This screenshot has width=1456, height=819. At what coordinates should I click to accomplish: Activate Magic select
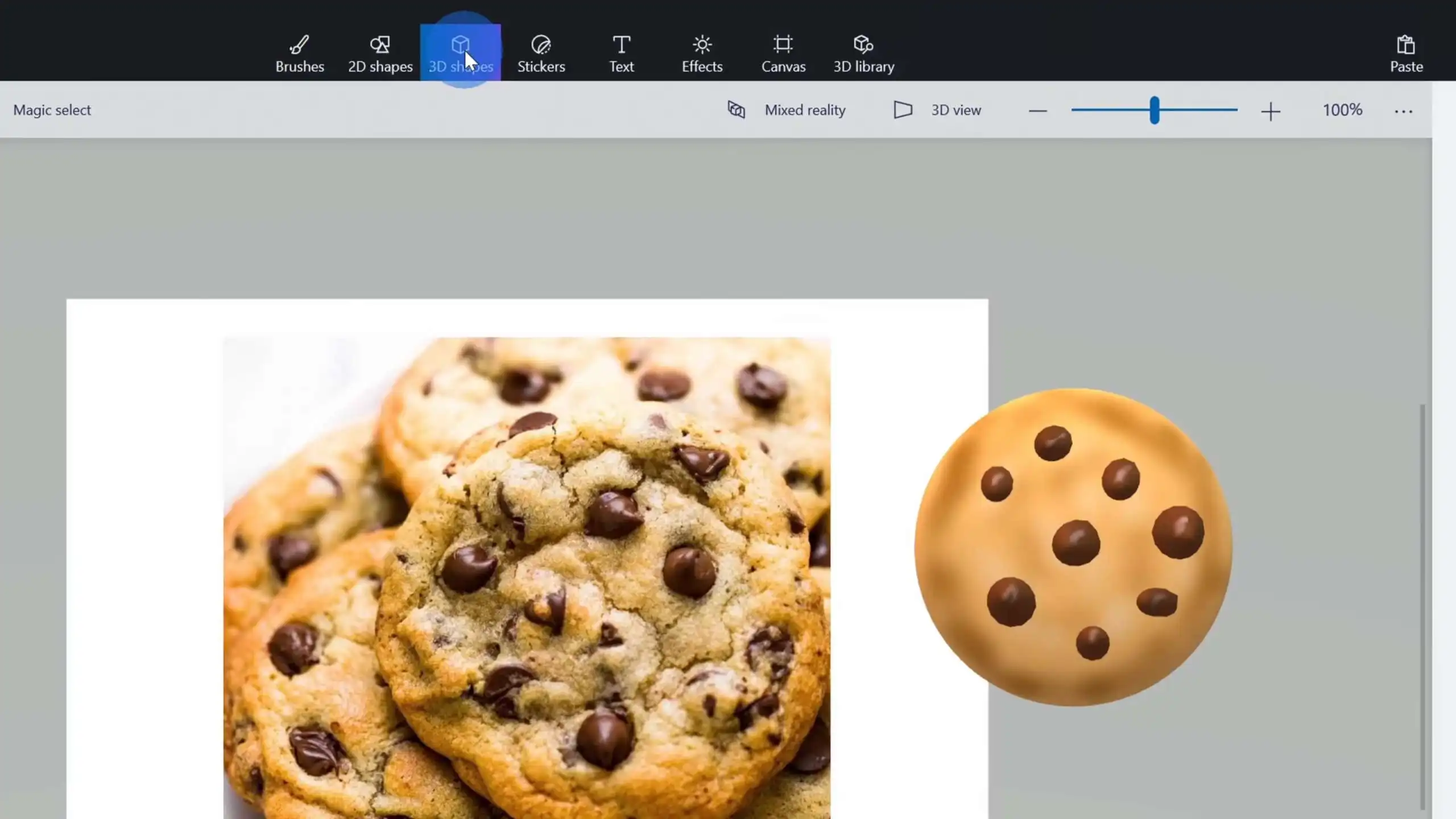pos(52,110)
